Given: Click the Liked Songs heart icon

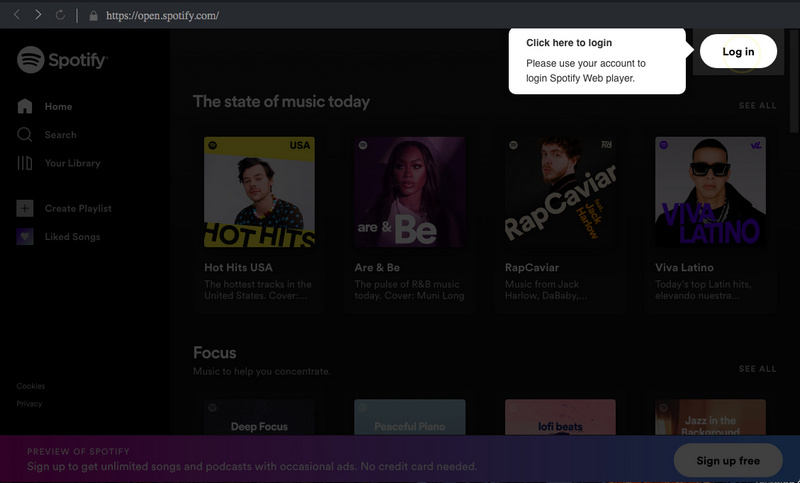Looking at the screenshot, I should [x=25, y=237].
